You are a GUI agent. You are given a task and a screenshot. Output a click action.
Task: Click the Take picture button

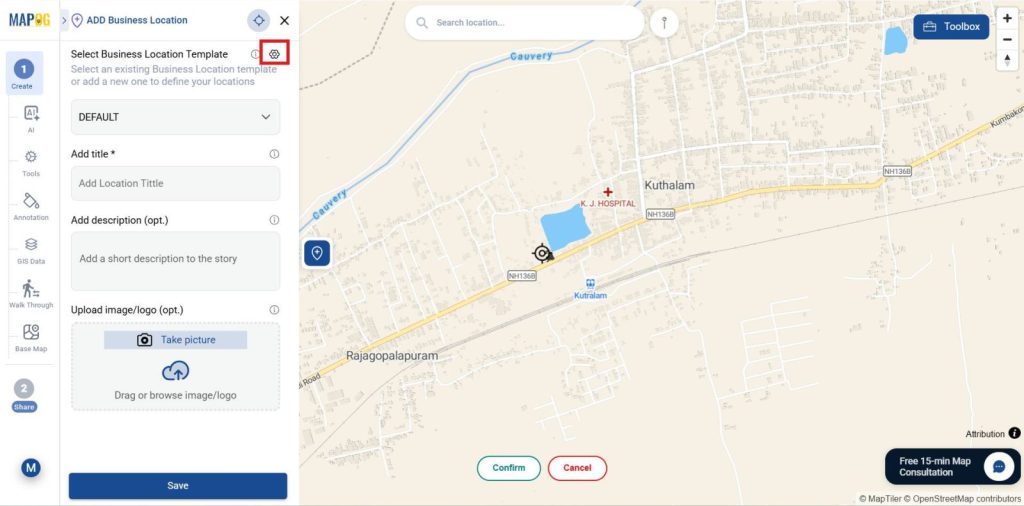[x=176, y=340]
